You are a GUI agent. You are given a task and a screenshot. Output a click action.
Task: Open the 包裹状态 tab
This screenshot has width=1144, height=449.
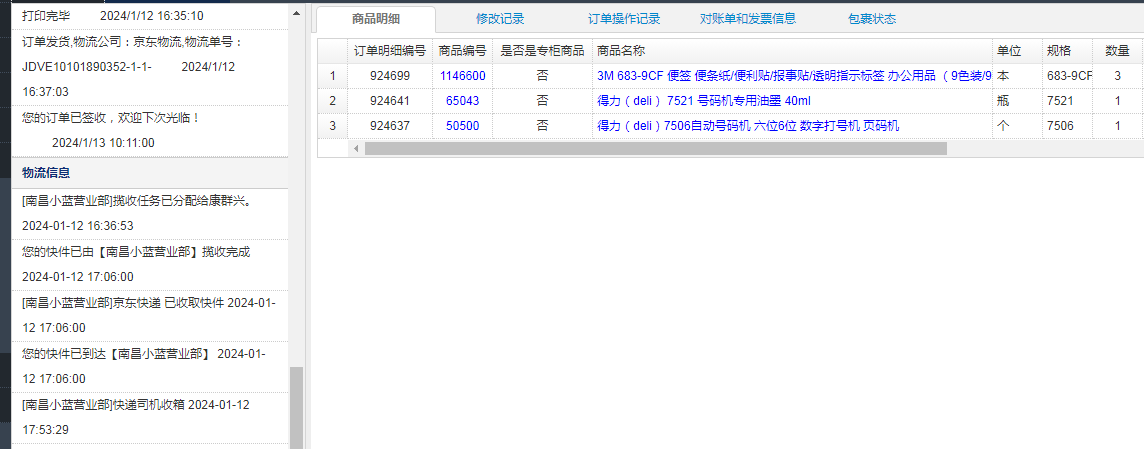tap(872, 19)
